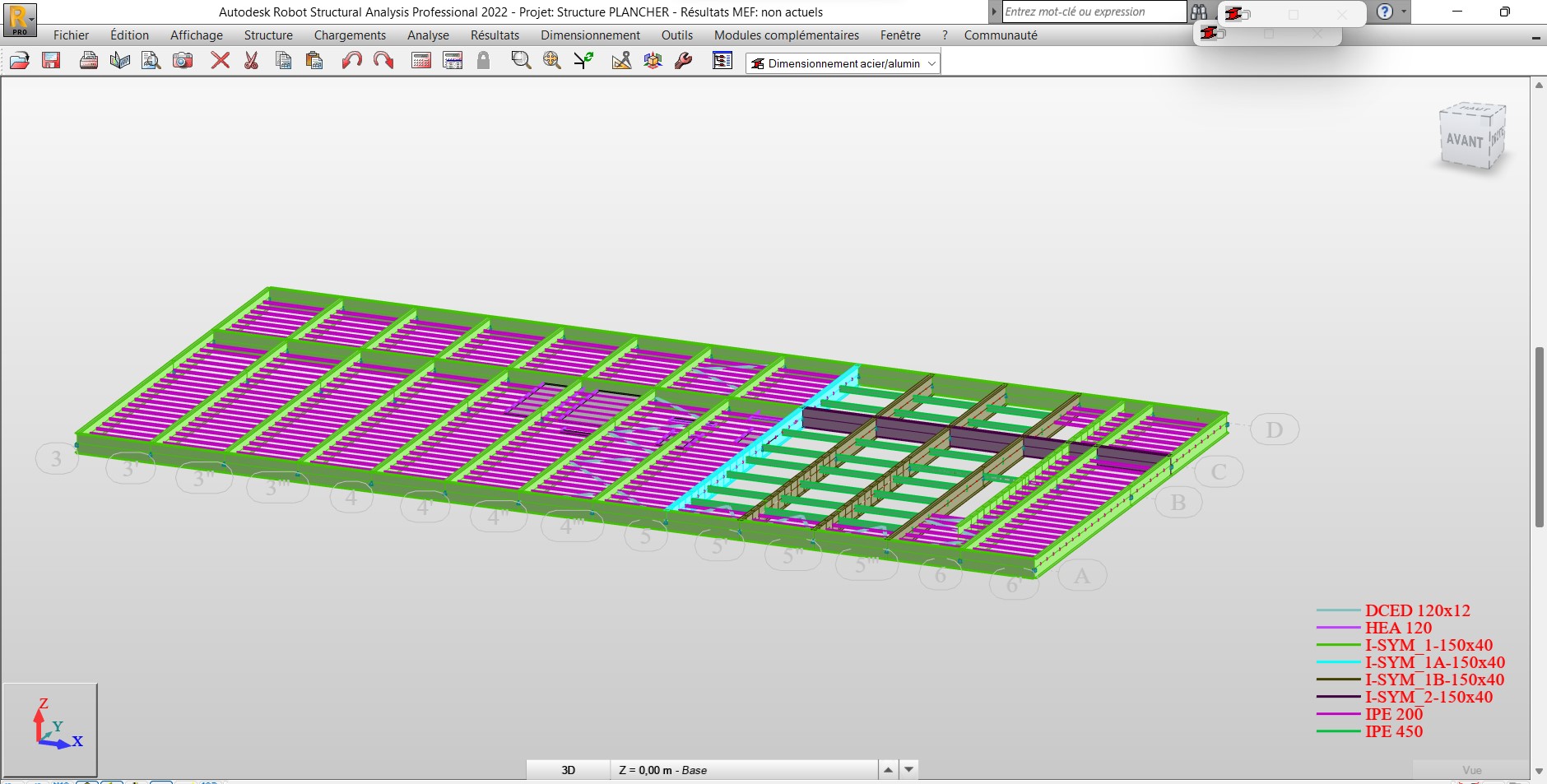Viewport: 1547px width, 784px height.
Task: Open the Résultats menu
Action: pos(495,35)
